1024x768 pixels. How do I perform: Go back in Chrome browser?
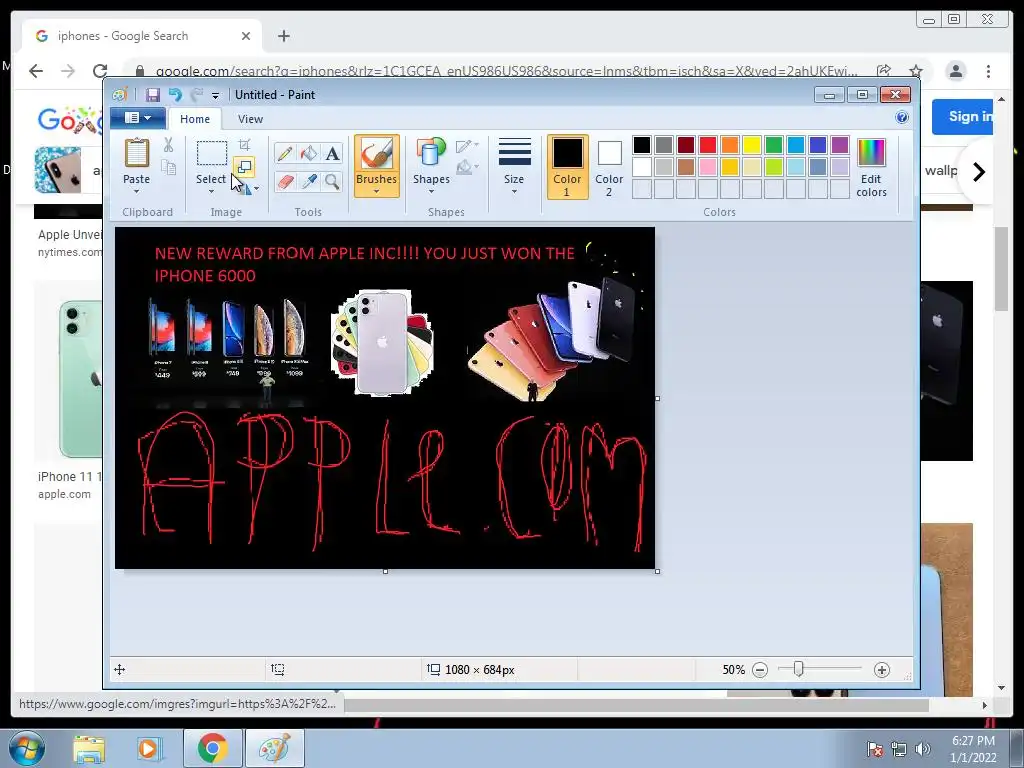coord(36,71)
